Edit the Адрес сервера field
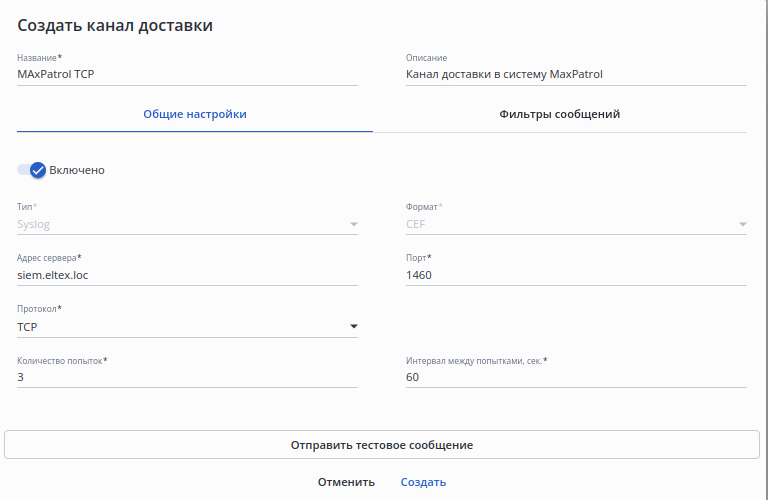 point(187,275)
